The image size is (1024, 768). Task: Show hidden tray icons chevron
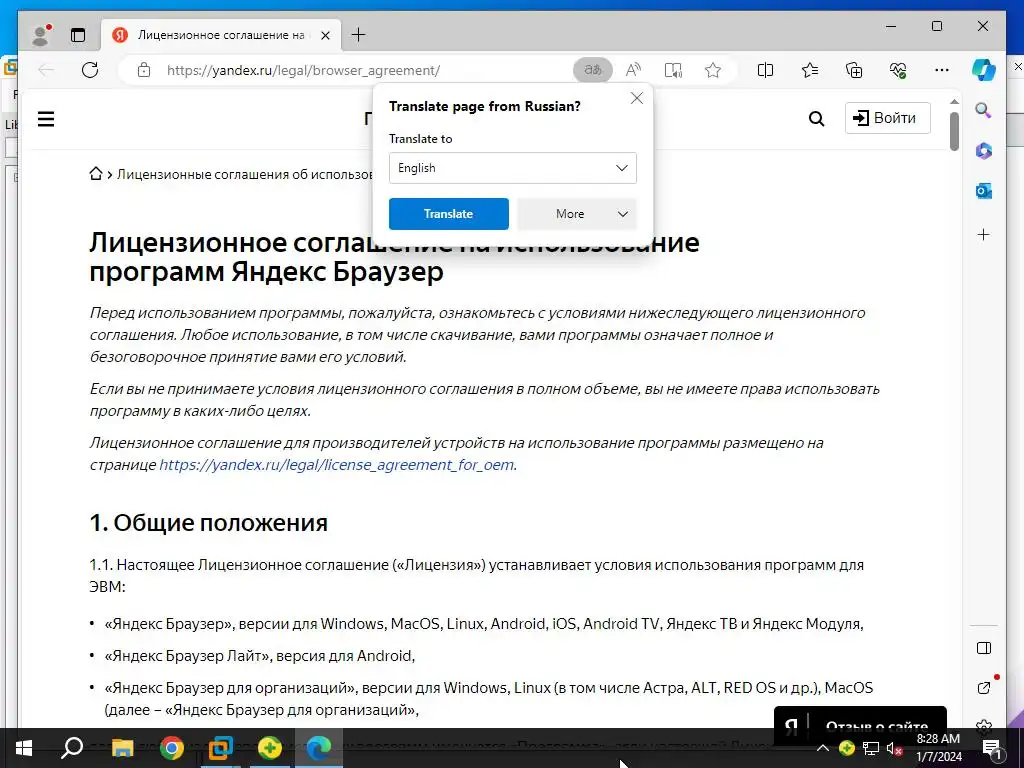click(x=823, y=748)
